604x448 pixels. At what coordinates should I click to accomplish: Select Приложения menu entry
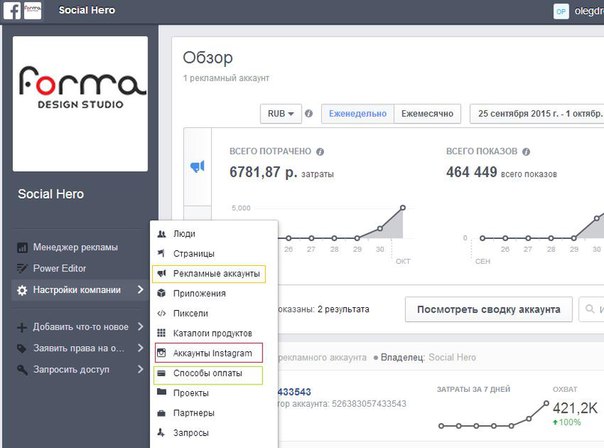coord(214,294)
